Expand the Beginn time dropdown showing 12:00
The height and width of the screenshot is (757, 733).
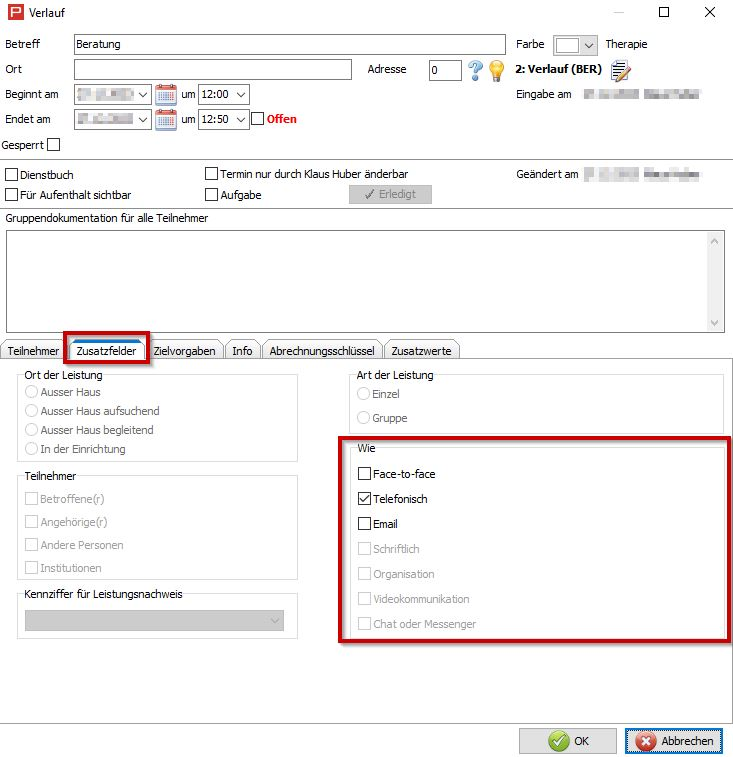pos(240,95)
